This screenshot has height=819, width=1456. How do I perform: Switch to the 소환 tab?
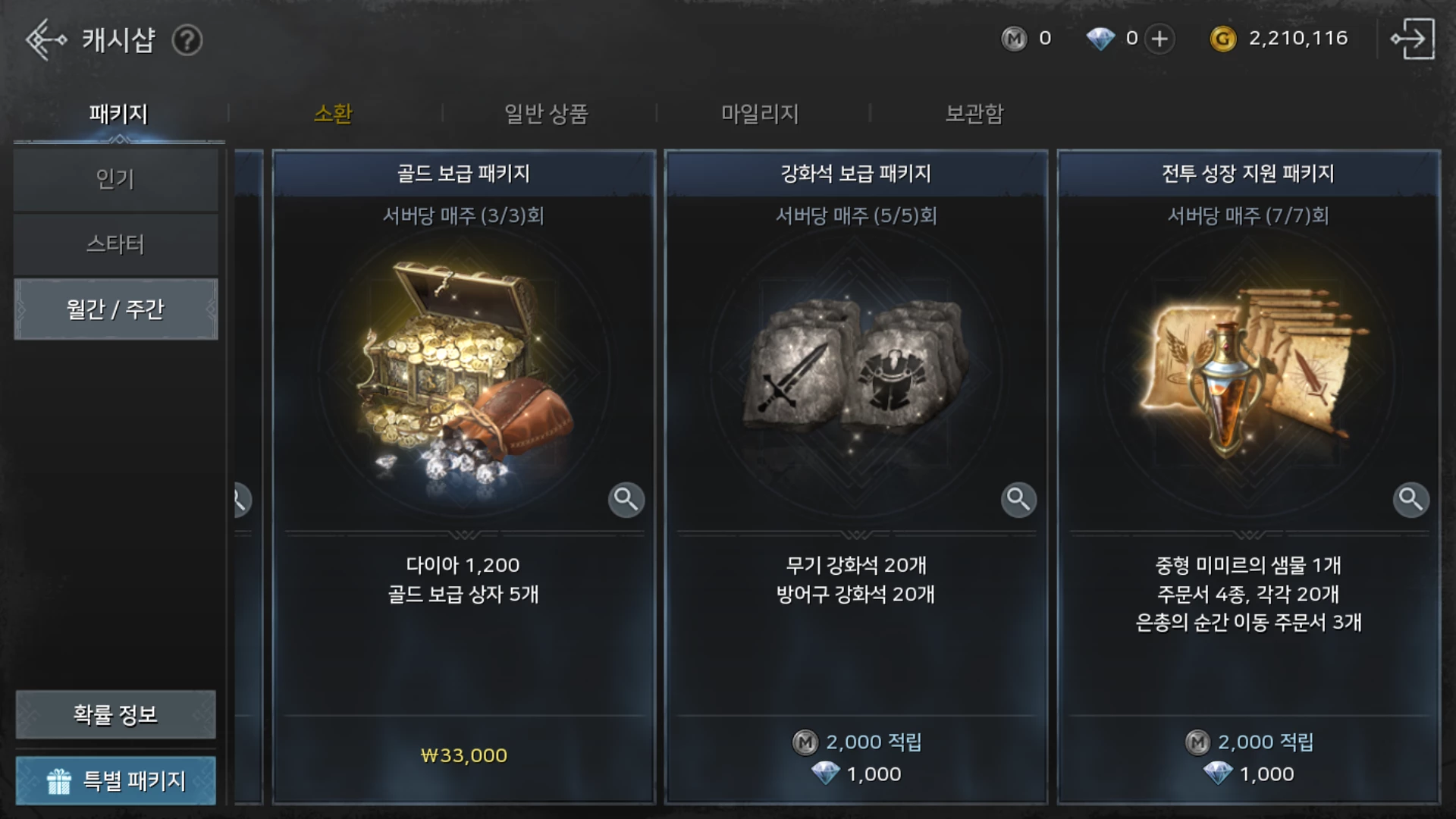point(333,114)
